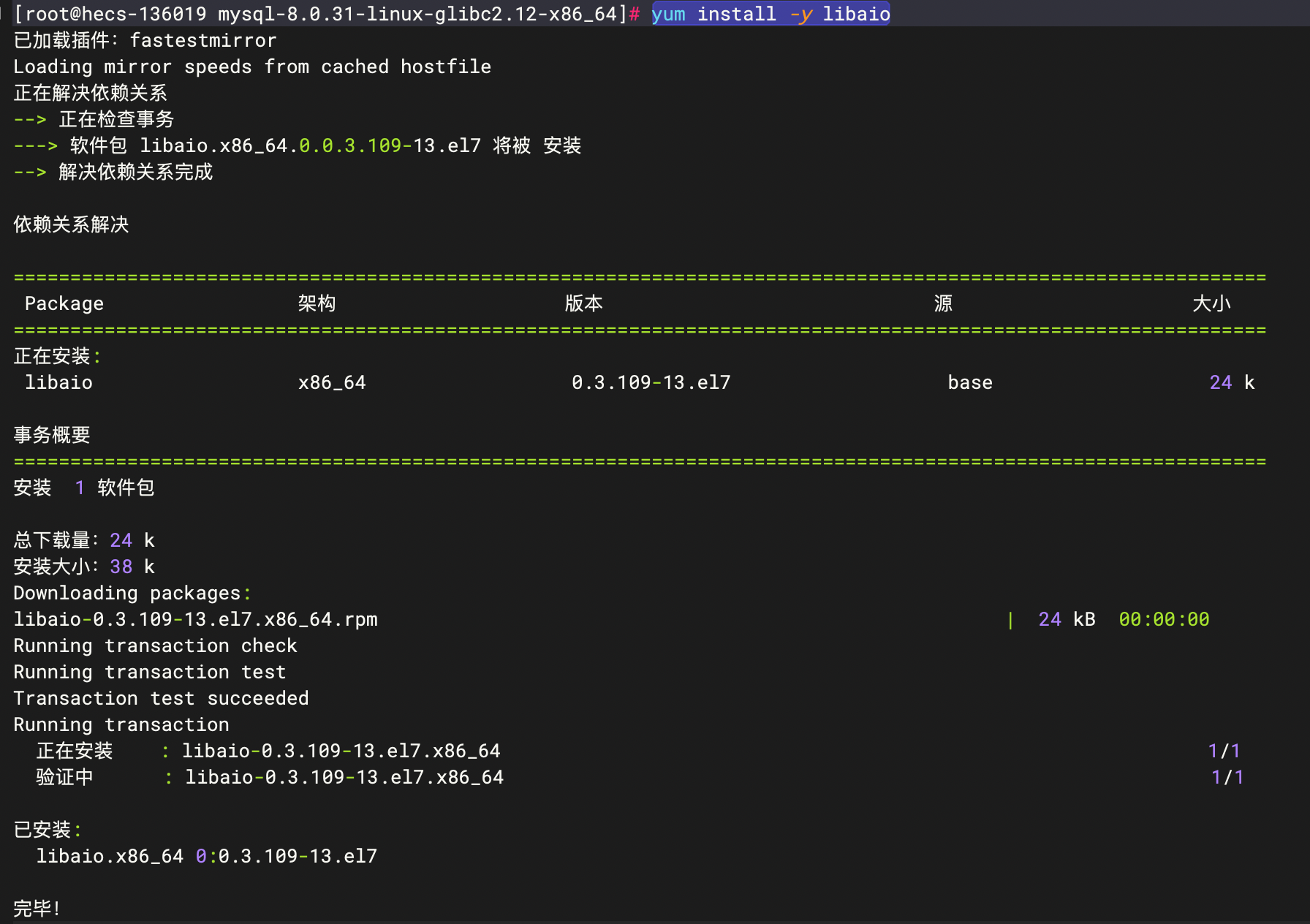The image size is (1310, 924).
Task: Click the '--> 正在检查事务' line
Action: click(94, 119)
